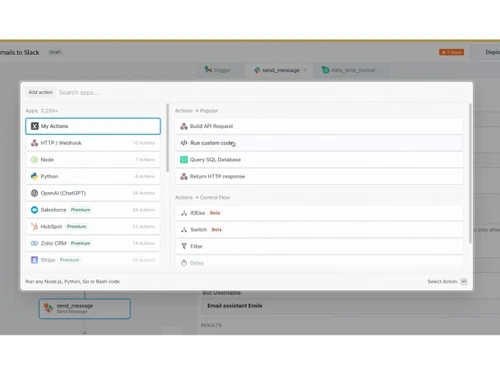Click the My Actions X icon
Image resolution: width=500 pixels, height=375 pixels.
click(35, 126)
